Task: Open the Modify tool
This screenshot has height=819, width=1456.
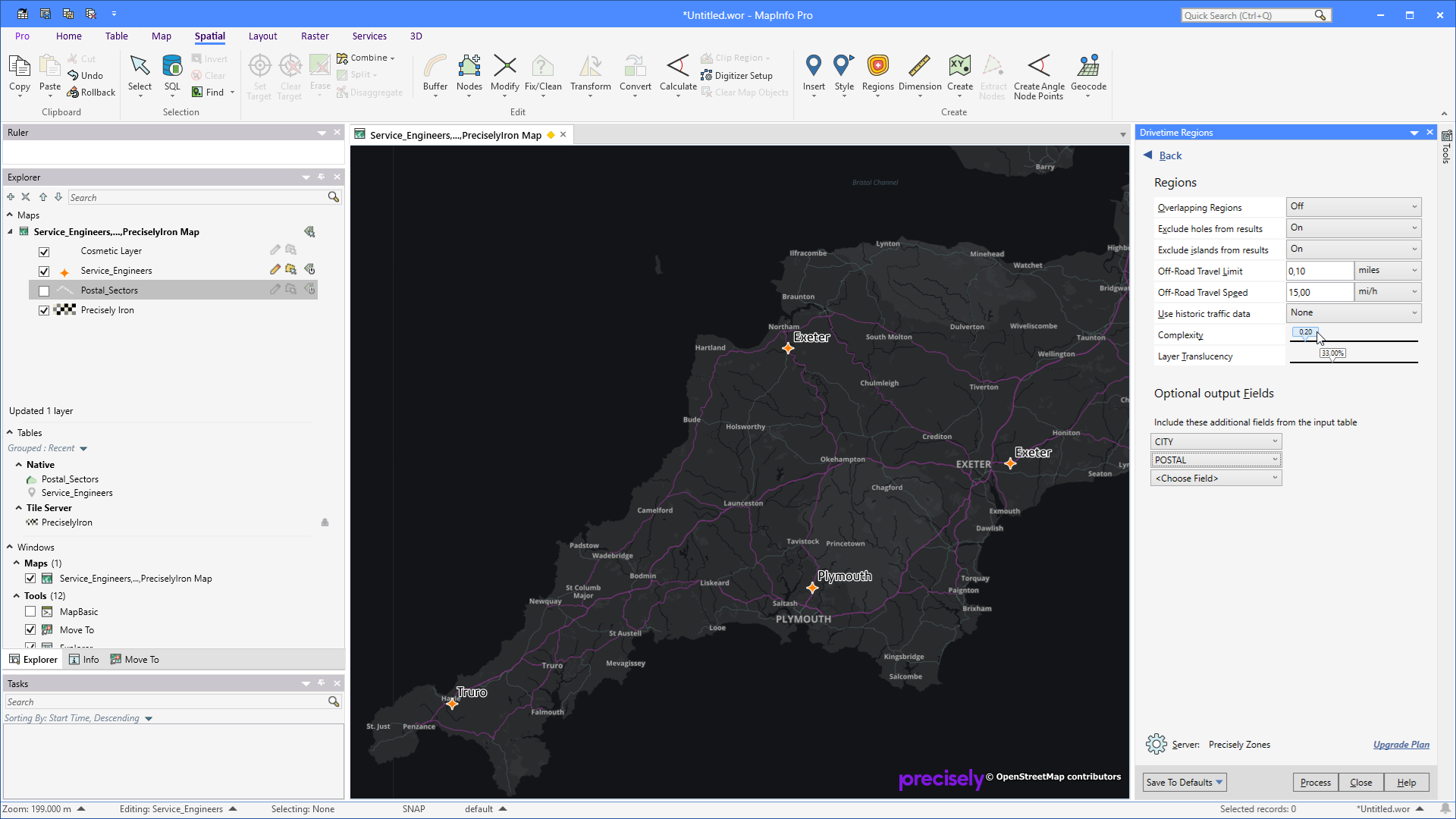Action: [505, 74]
